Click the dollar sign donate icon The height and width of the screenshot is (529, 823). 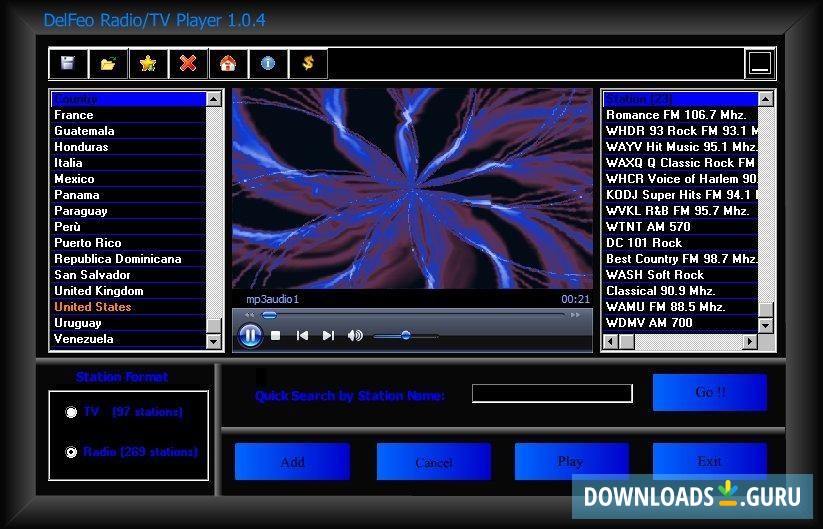[308, 64]
